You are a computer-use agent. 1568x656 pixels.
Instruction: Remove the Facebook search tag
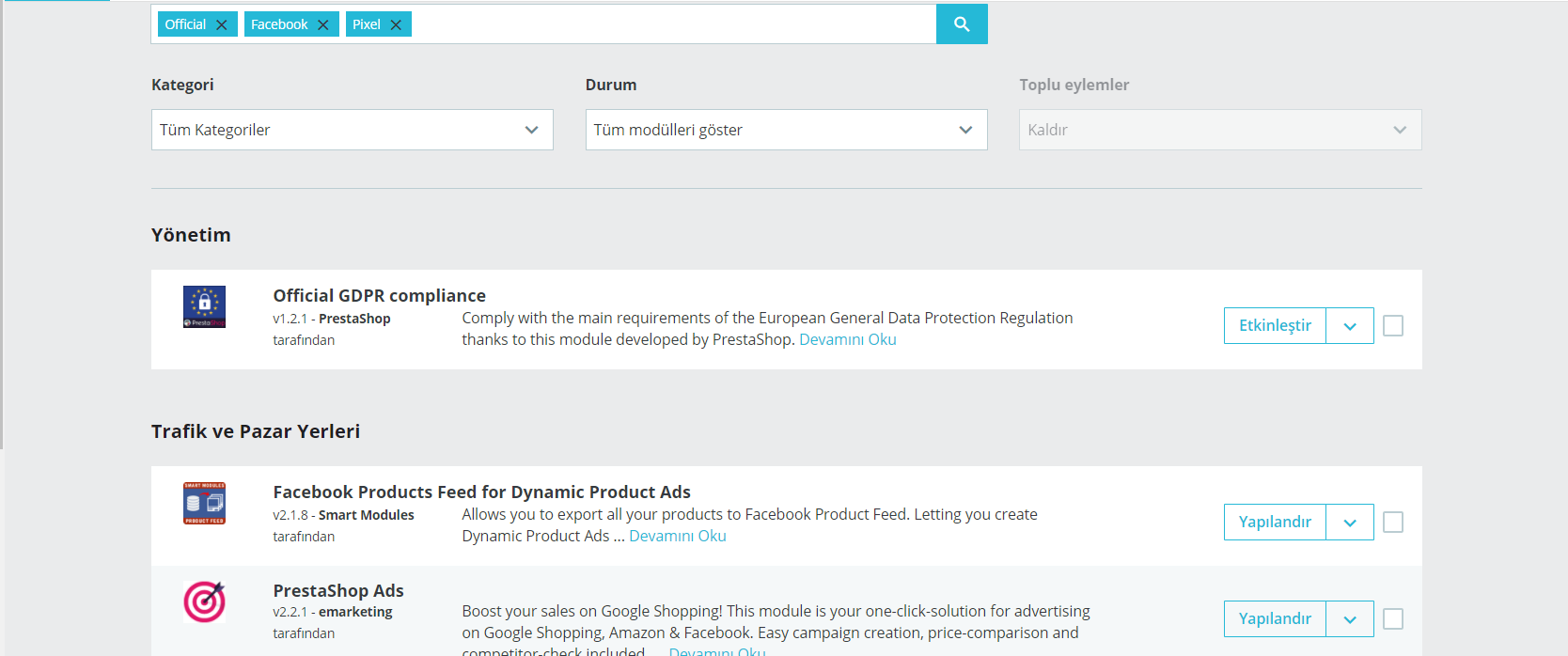tap(323, 25)
